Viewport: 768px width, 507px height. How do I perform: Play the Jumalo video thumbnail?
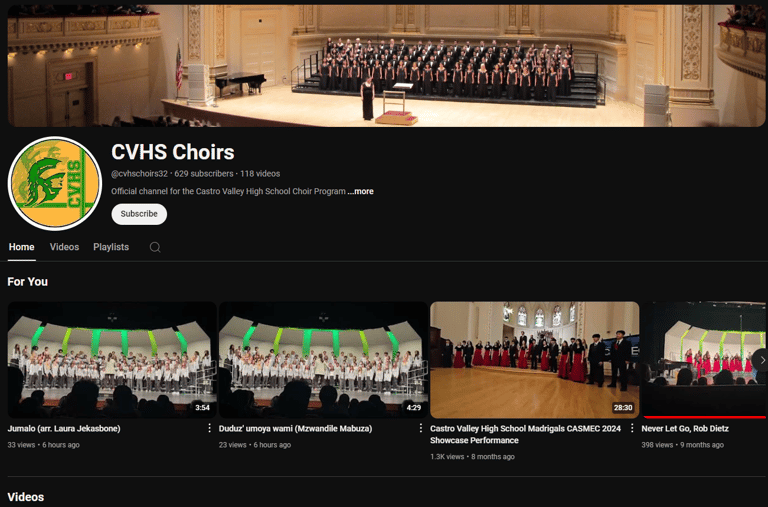pyautogui.click(x=112, y=360)
